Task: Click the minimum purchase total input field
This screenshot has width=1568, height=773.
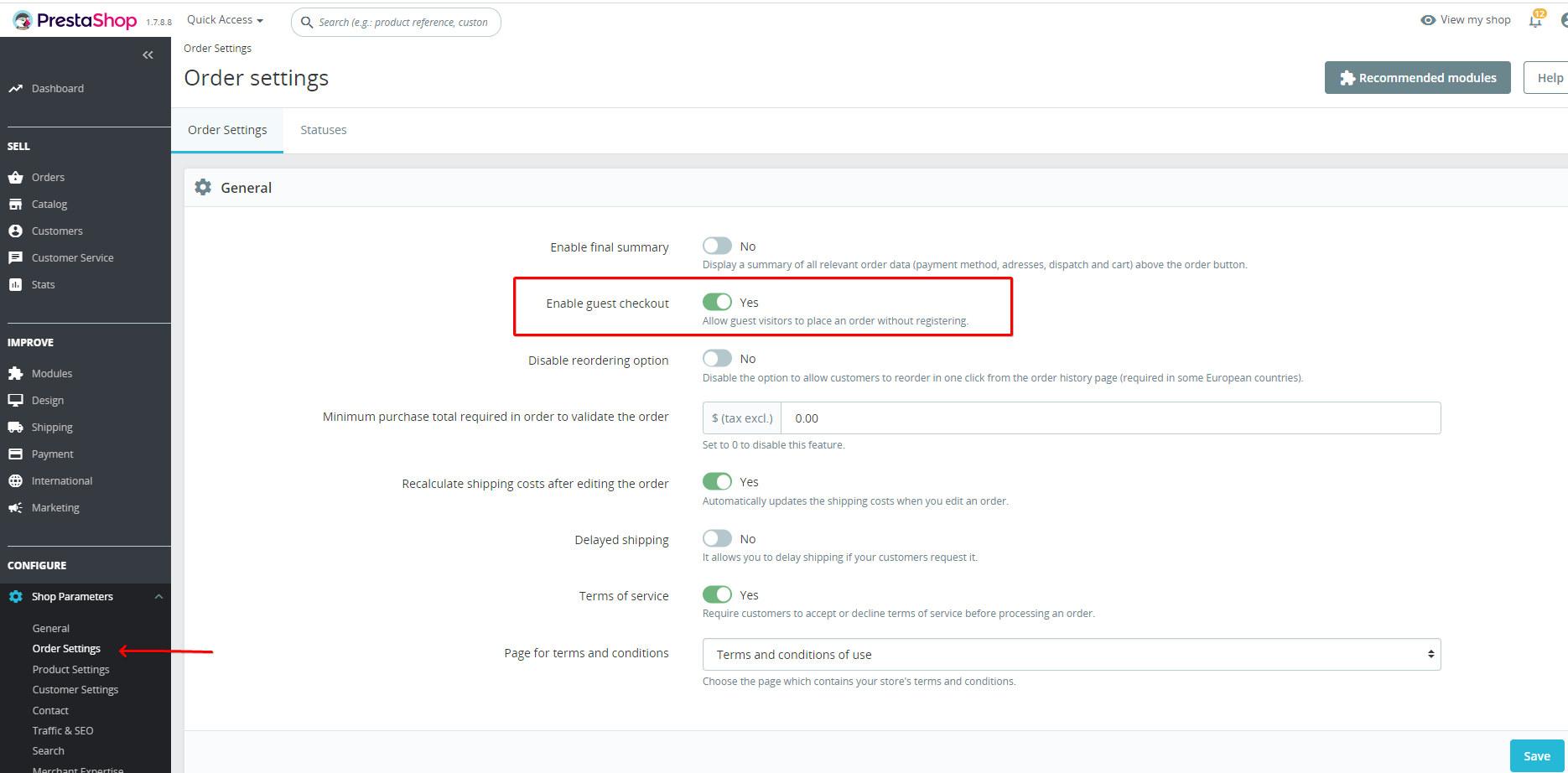Action: pyautogui.click(x=1110, y=418)
